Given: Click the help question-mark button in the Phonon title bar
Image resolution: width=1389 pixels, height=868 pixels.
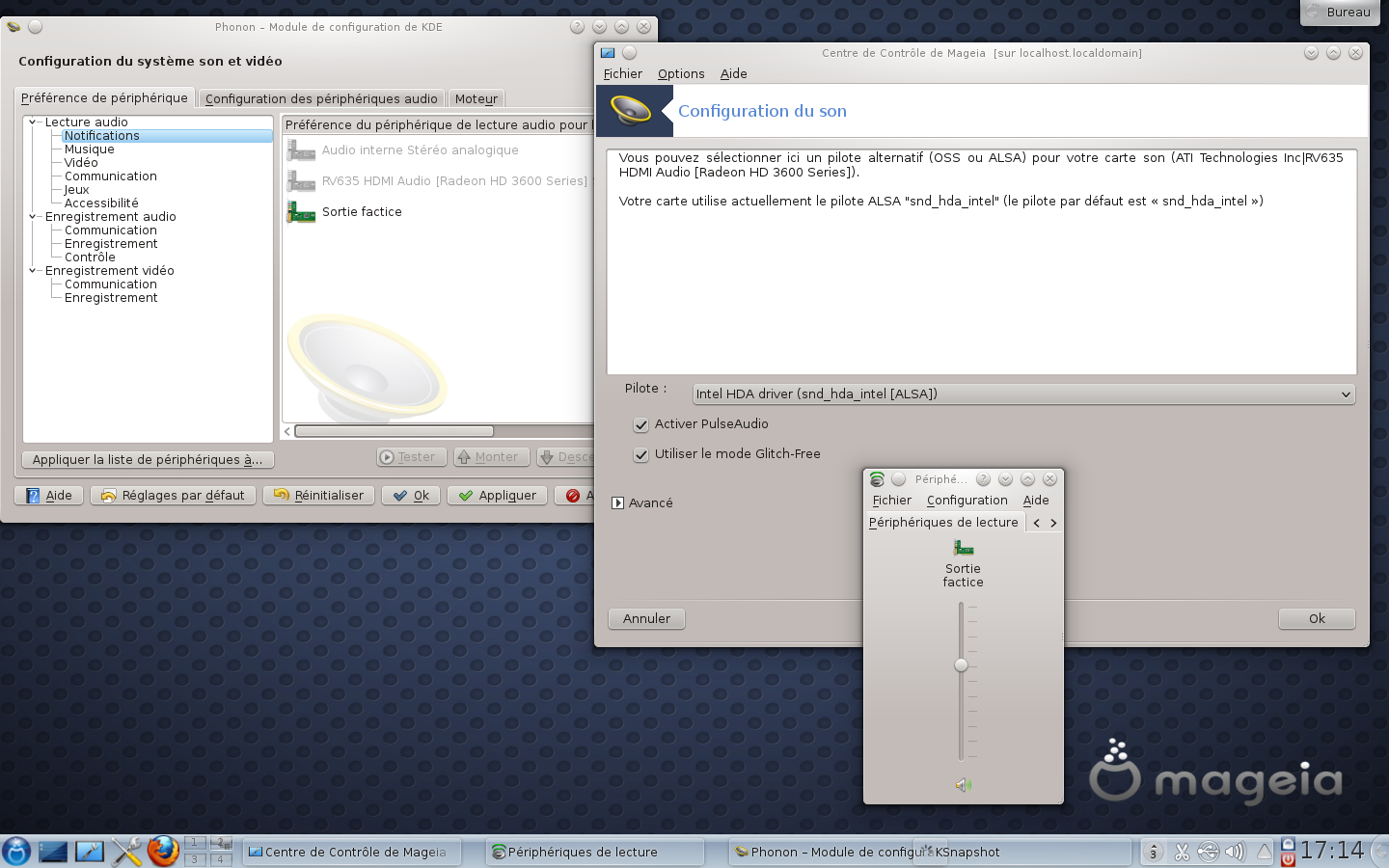Looking at the screenshot, I should tap(577, 27).
